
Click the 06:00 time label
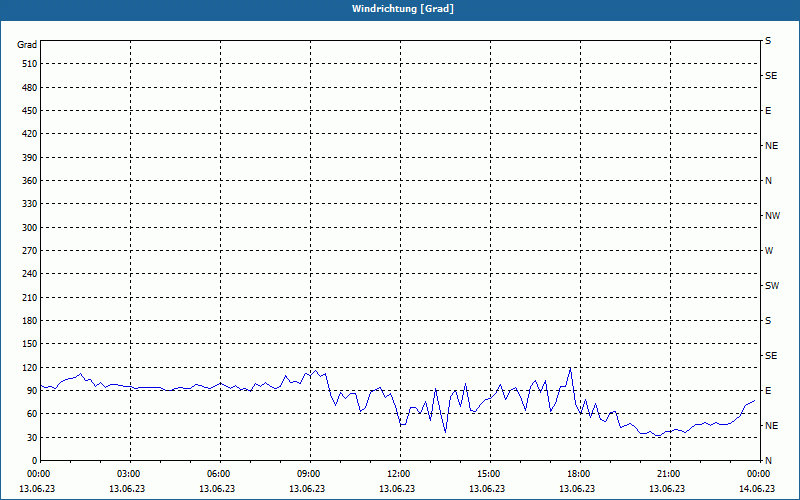tap(220, 474)
